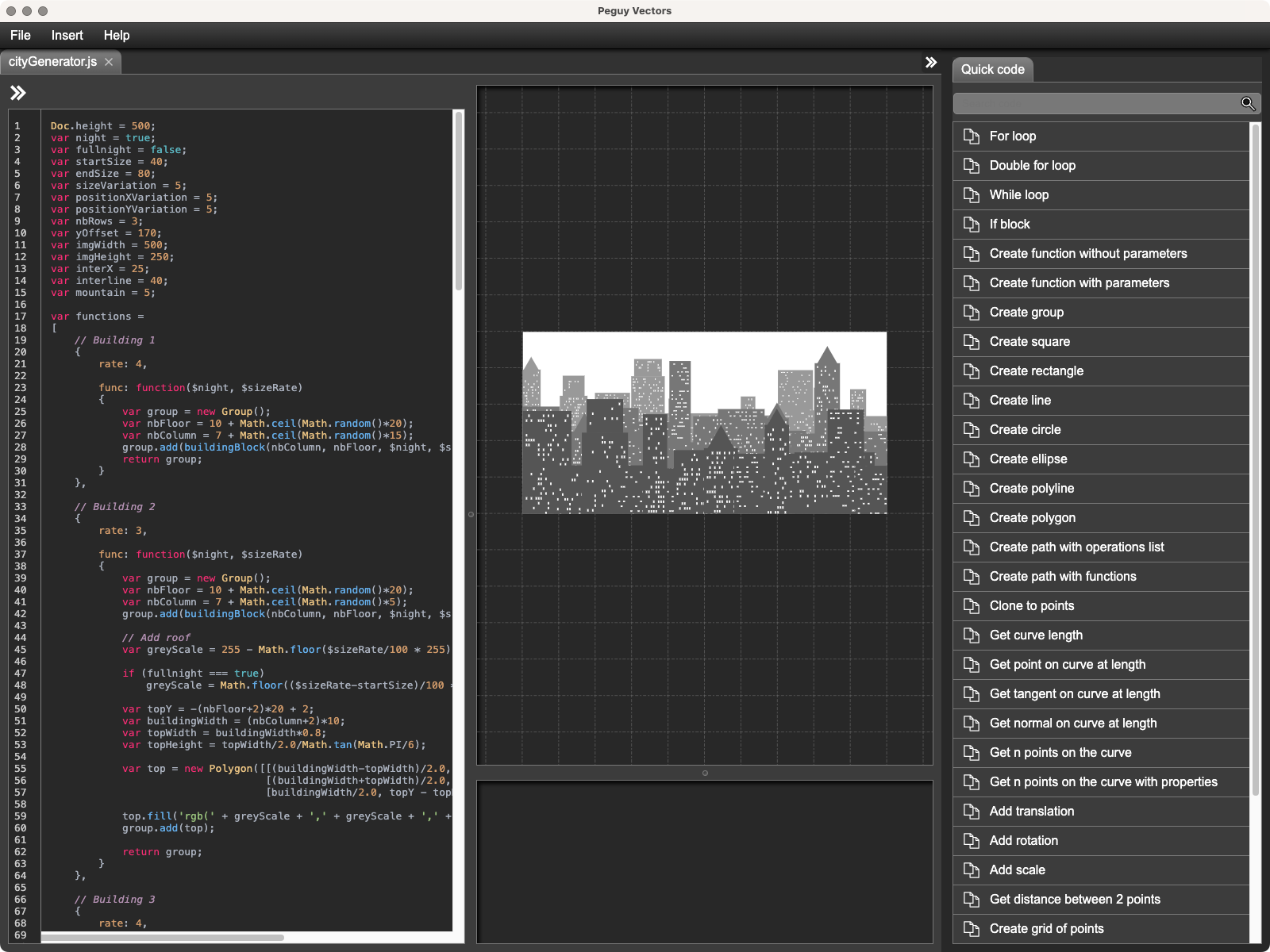This screenshot has width=1270, height=952.
Task: Click the icon beside Create polyline
Action: (x=971, y=489)
